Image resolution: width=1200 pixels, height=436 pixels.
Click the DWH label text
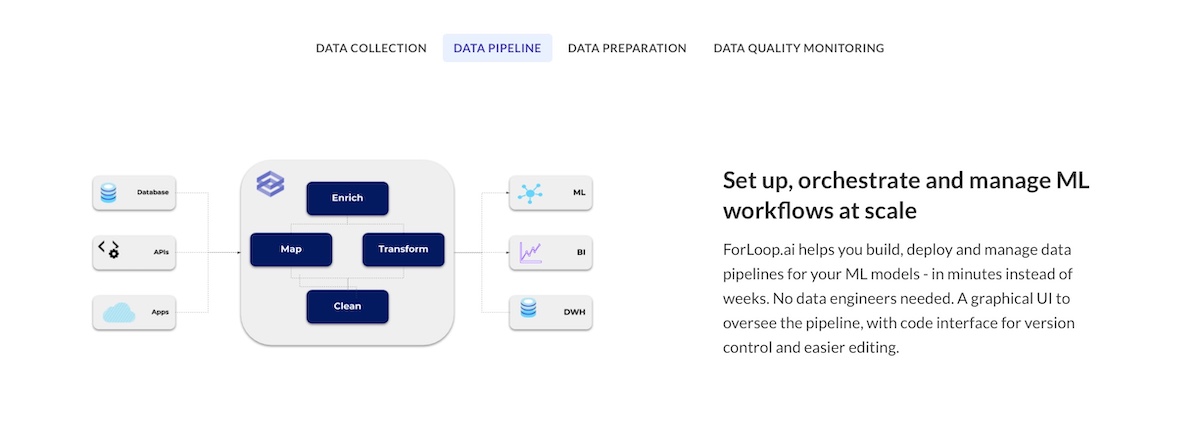click(x=574, y=312)
